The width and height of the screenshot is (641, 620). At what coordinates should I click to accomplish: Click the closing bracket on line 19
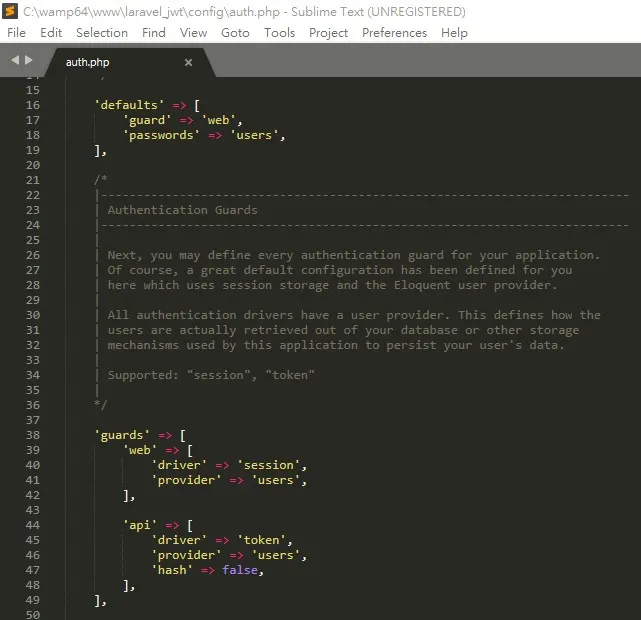[97, 151]
